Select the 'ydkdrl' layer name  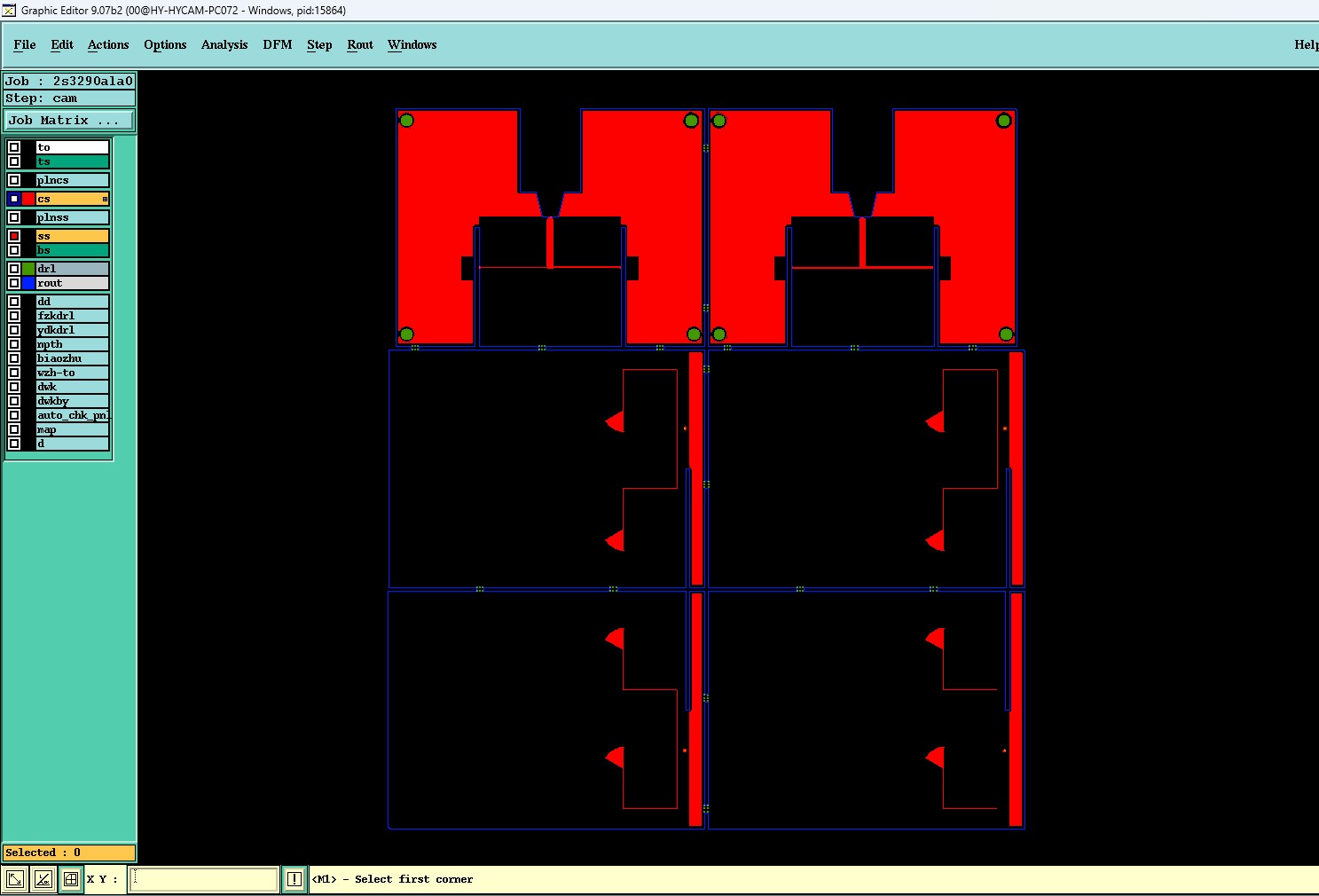tap(73, 330)
